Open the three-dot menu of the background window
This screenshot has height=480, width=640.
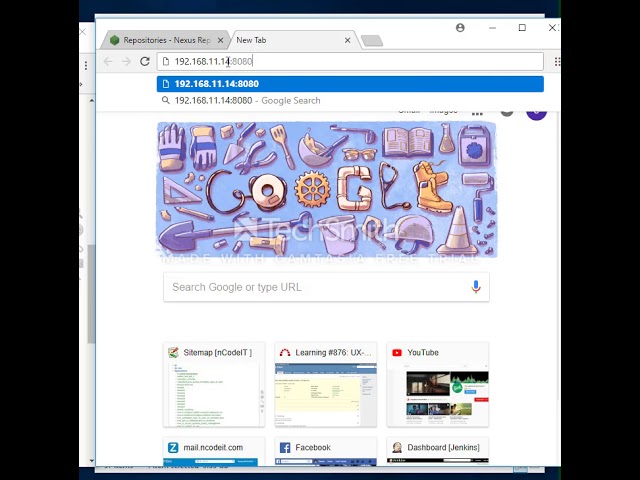[x=86, y=65]
